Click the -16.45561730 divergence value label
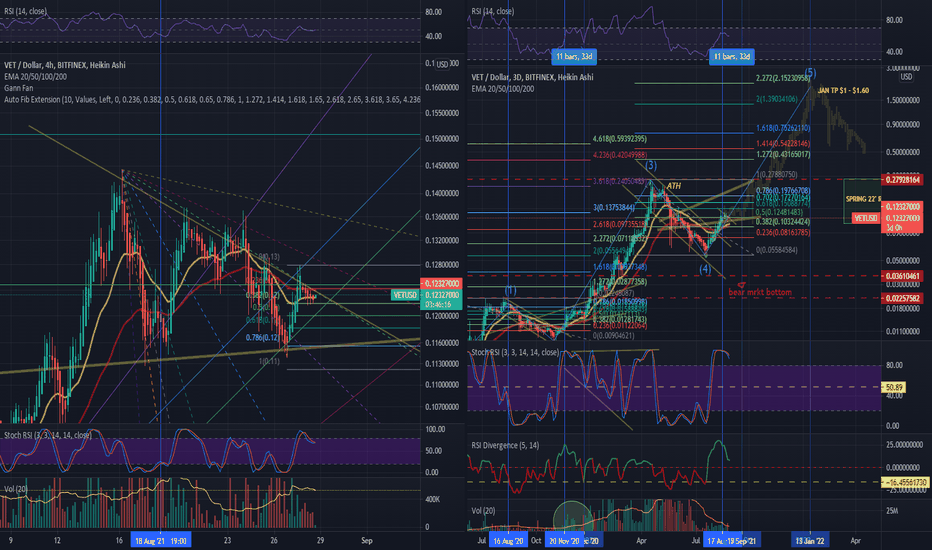The image size is (932, 550). 905,482
